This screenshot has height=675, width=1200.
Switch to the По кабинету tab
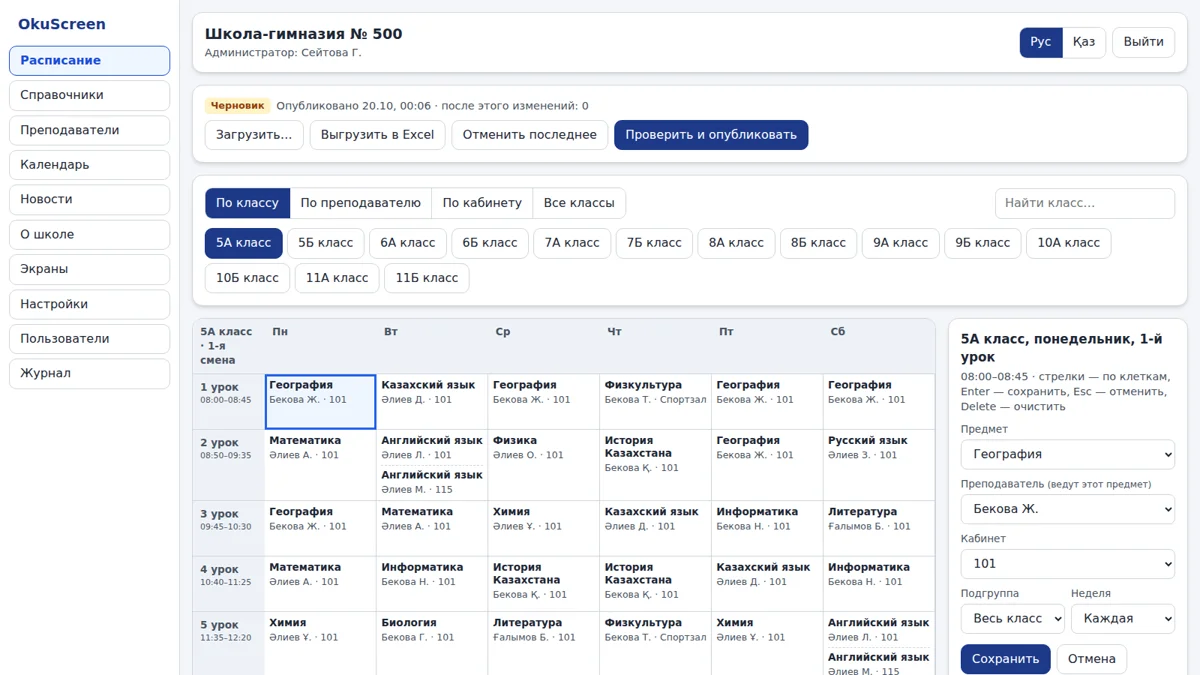(482, 203)
